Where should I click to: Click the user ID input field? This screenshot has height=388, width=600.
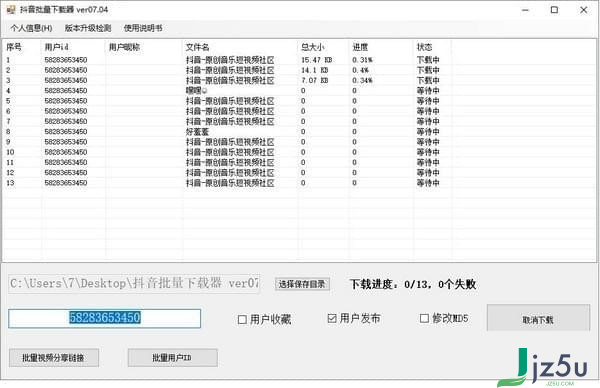[104, 318]
